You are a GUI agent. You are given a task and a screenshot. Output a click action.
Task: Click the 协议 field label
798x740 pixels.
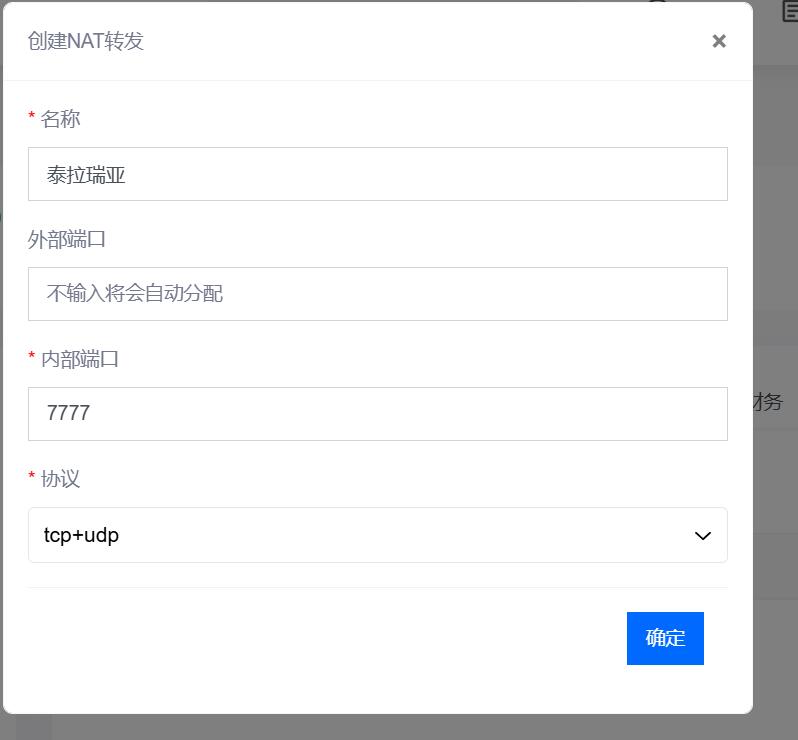pos(60,479)
